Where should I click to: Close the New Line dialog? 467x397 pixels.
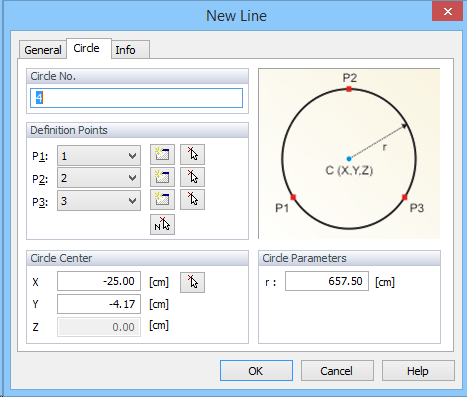pos(447,12)
